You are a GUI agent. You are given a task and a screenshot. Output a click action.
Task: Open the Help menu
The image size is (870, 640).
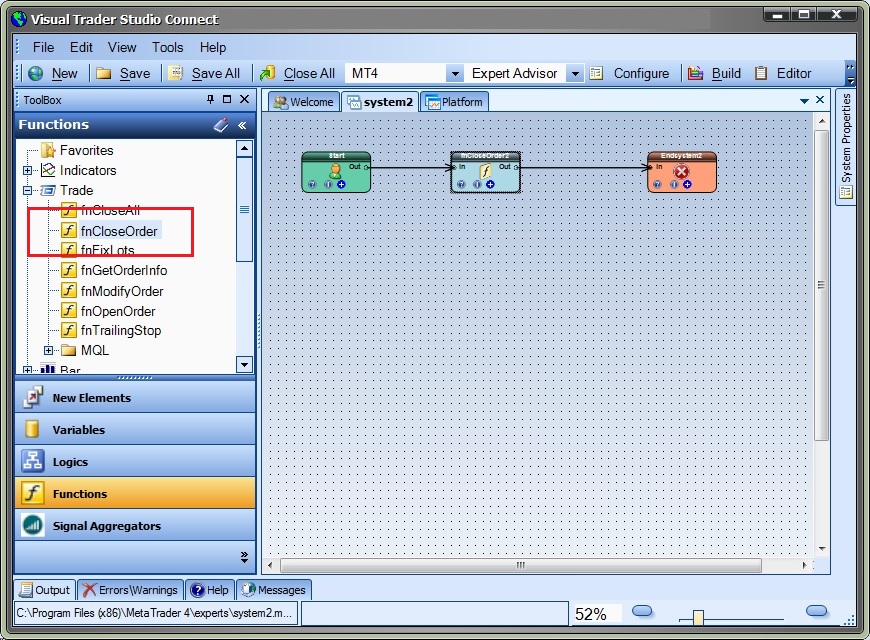[213, 47]
